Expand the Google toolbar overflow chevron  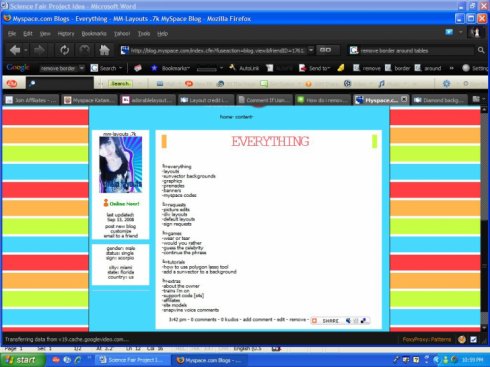pyautogui.click(x=452, y=68)
